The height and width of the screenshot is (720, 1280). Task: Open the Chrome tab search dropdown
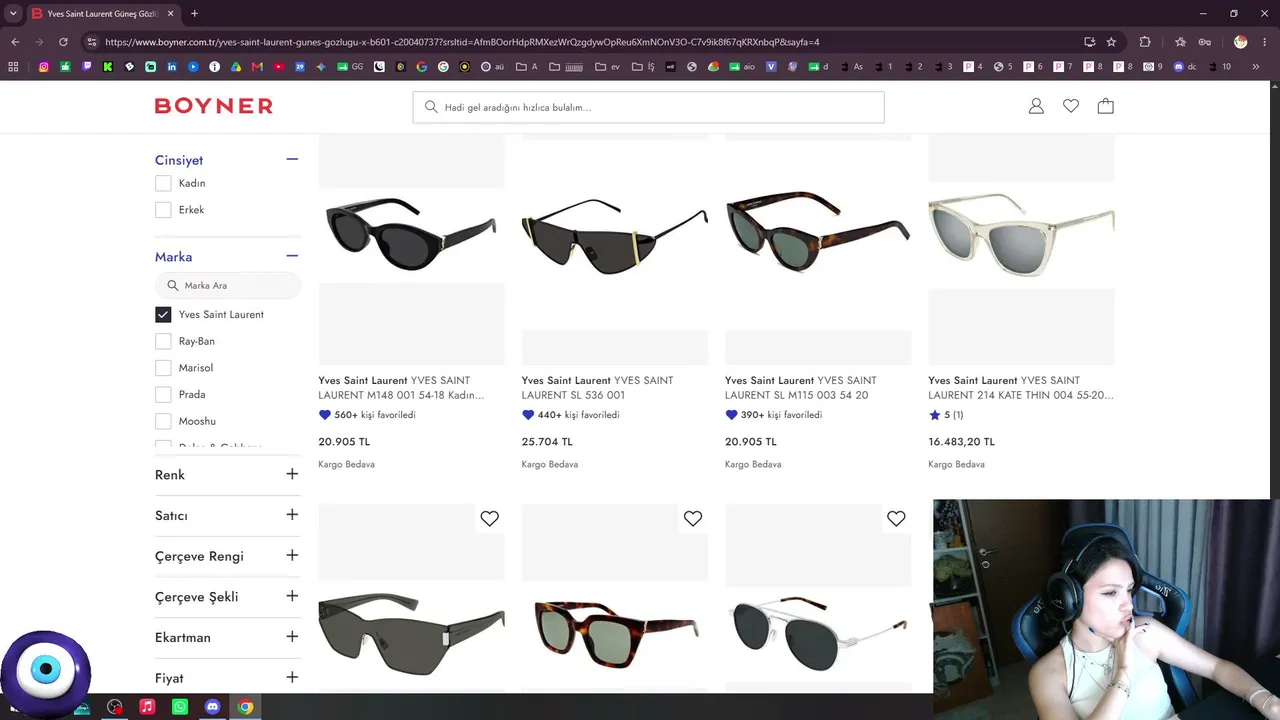pyautogui.click(x=13, y=13)
